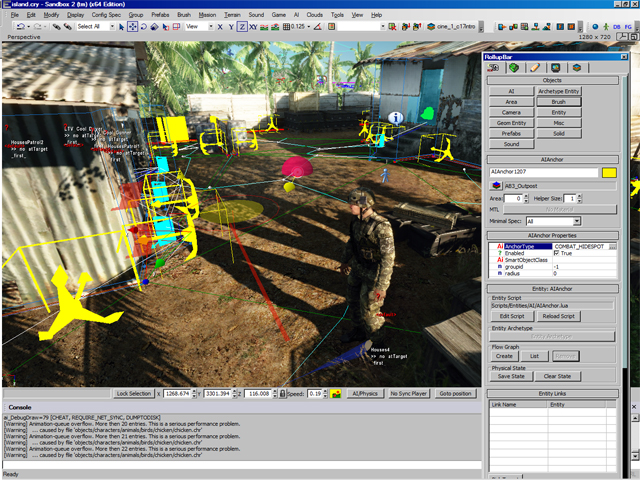Viewport: 640px width, 480px height.
Task: Click the AIAnchor1207 name field
Action: pyautogui.click(x=544, y=172)
